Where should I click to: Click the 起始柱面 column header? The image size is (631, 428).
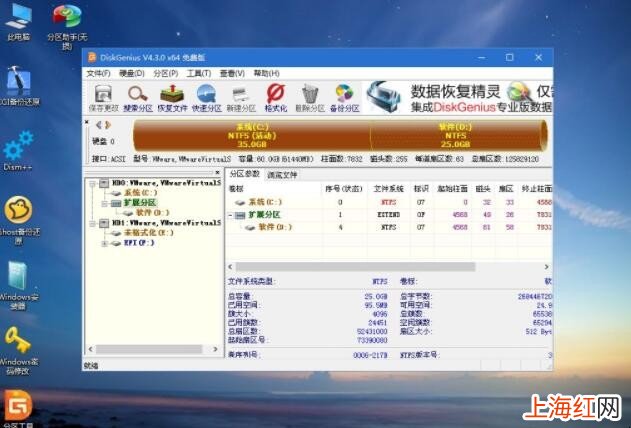[452, 189]
